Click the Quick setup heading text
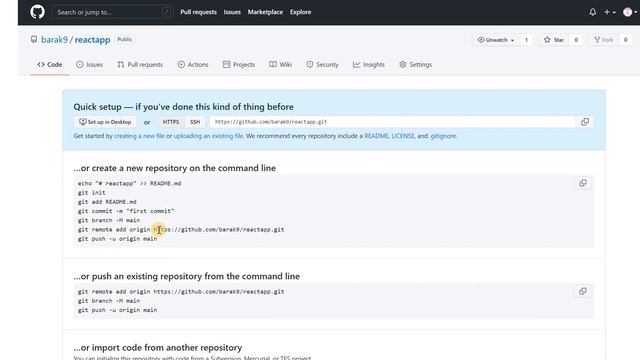 (183, 107)
